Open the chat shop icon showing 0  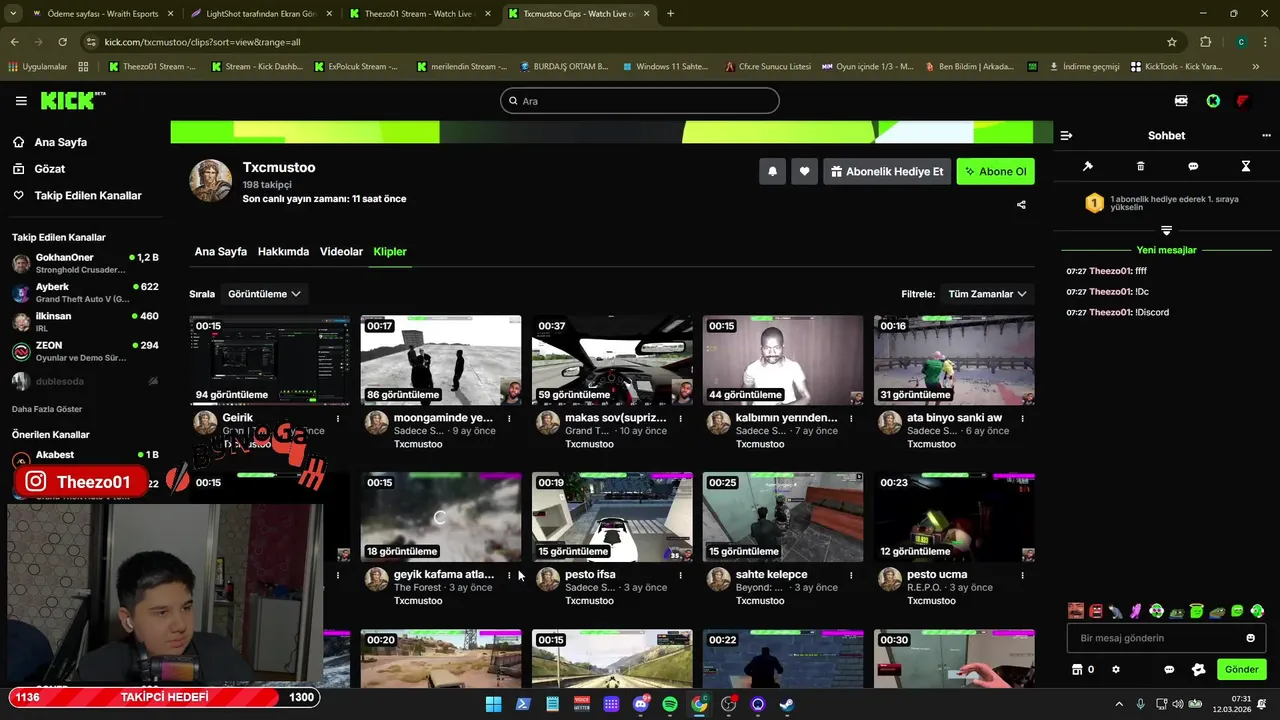click(x=1083, y=669)
